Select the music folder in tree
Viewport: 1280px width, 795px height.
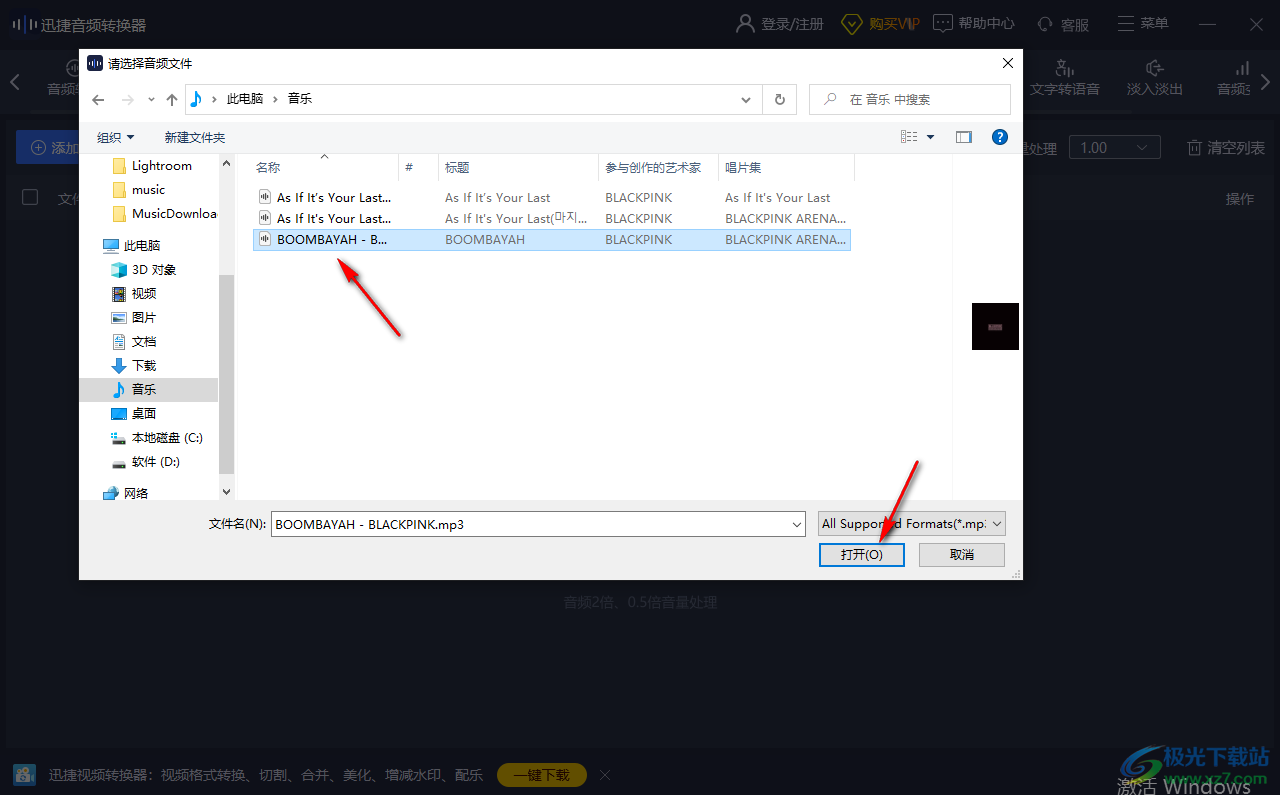140,189
